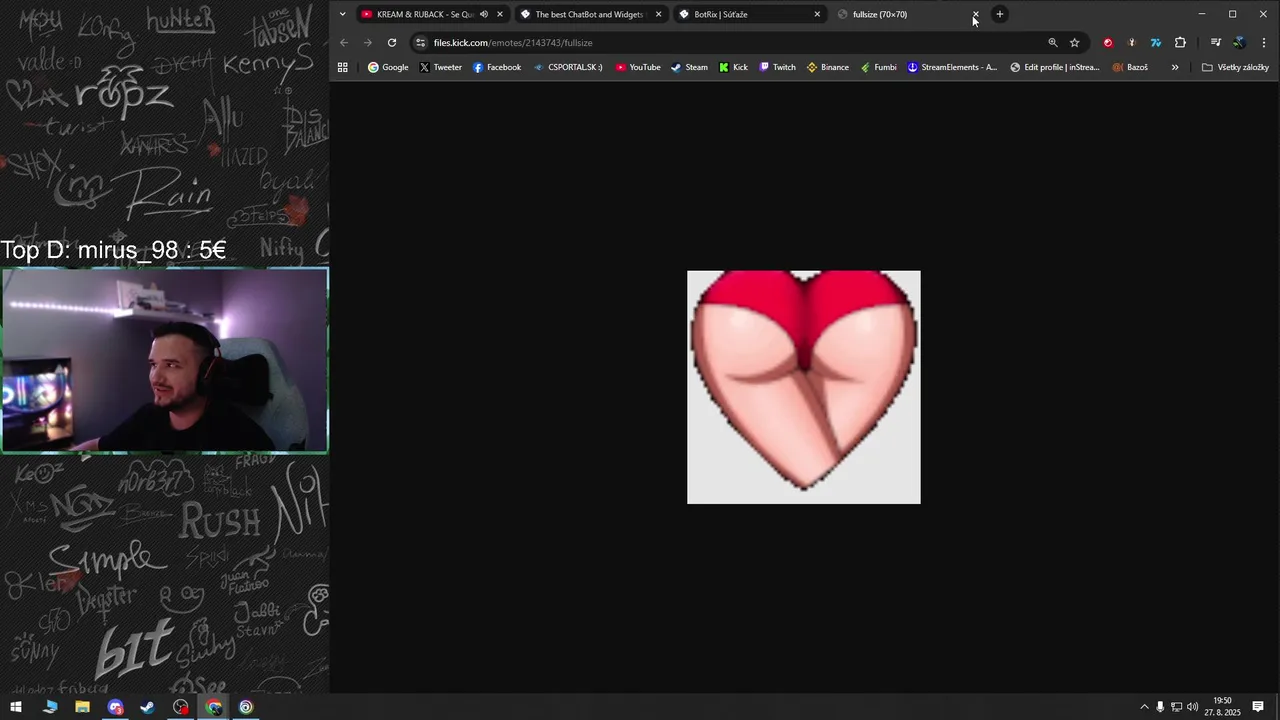This screenshot has width=1280, height=720.
Task: Close The best ChatBot and Widgets tab
Action: click(x=658, y=14)
